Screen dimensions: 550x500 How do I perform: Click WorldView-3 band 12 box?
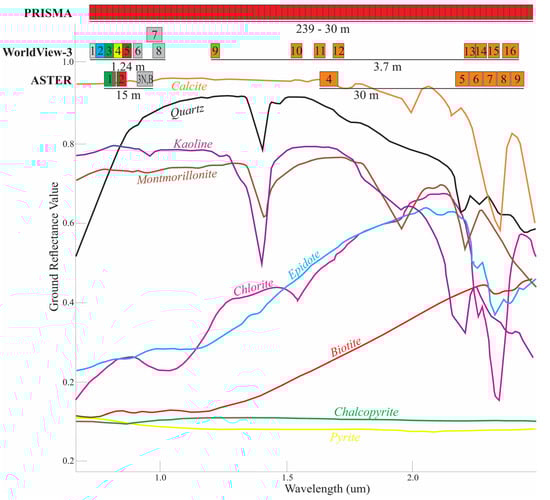338,51
